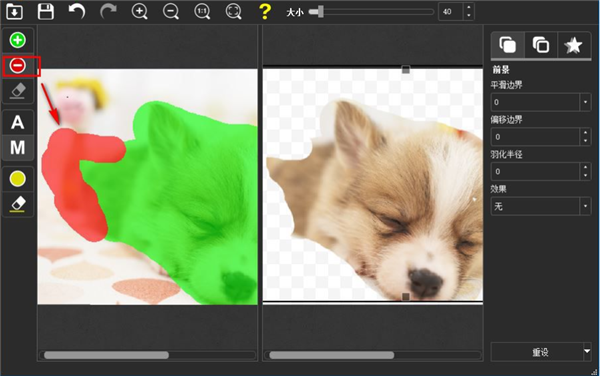
Task: Click the bottom crop handle on preview
Action: pos(406,296)
